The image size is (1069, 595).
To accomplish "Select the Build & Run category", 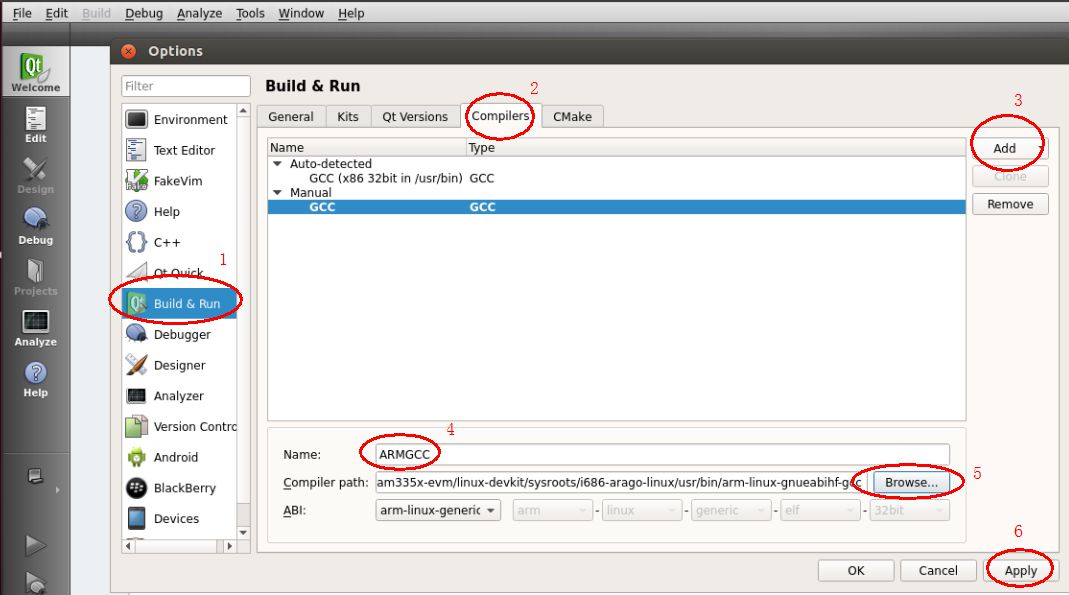I will coord(179,303).
